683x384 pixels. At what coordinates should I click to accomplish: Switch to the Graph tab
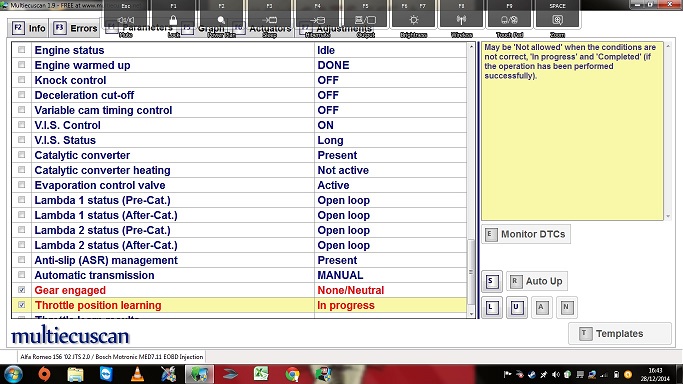204,28
